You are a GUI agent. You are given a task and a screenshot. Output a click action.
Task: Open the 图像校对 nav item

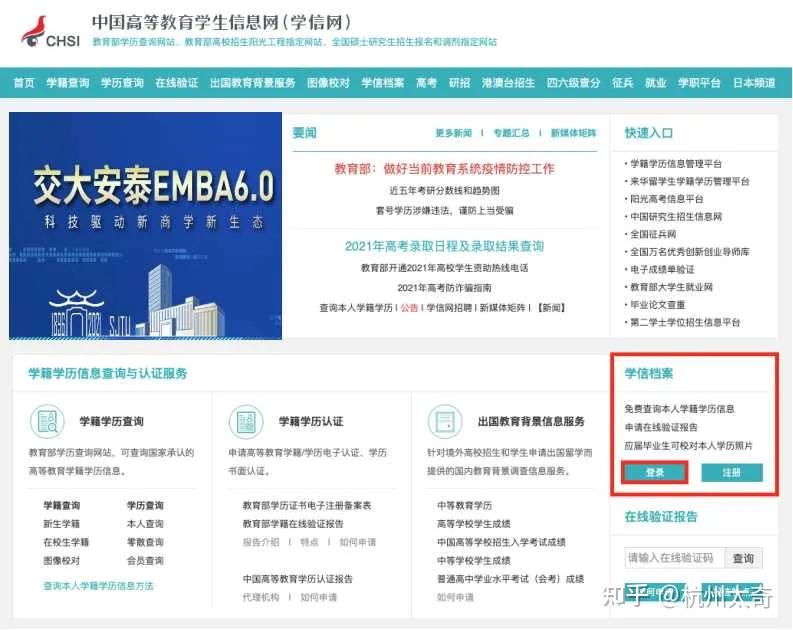(328, 82)
